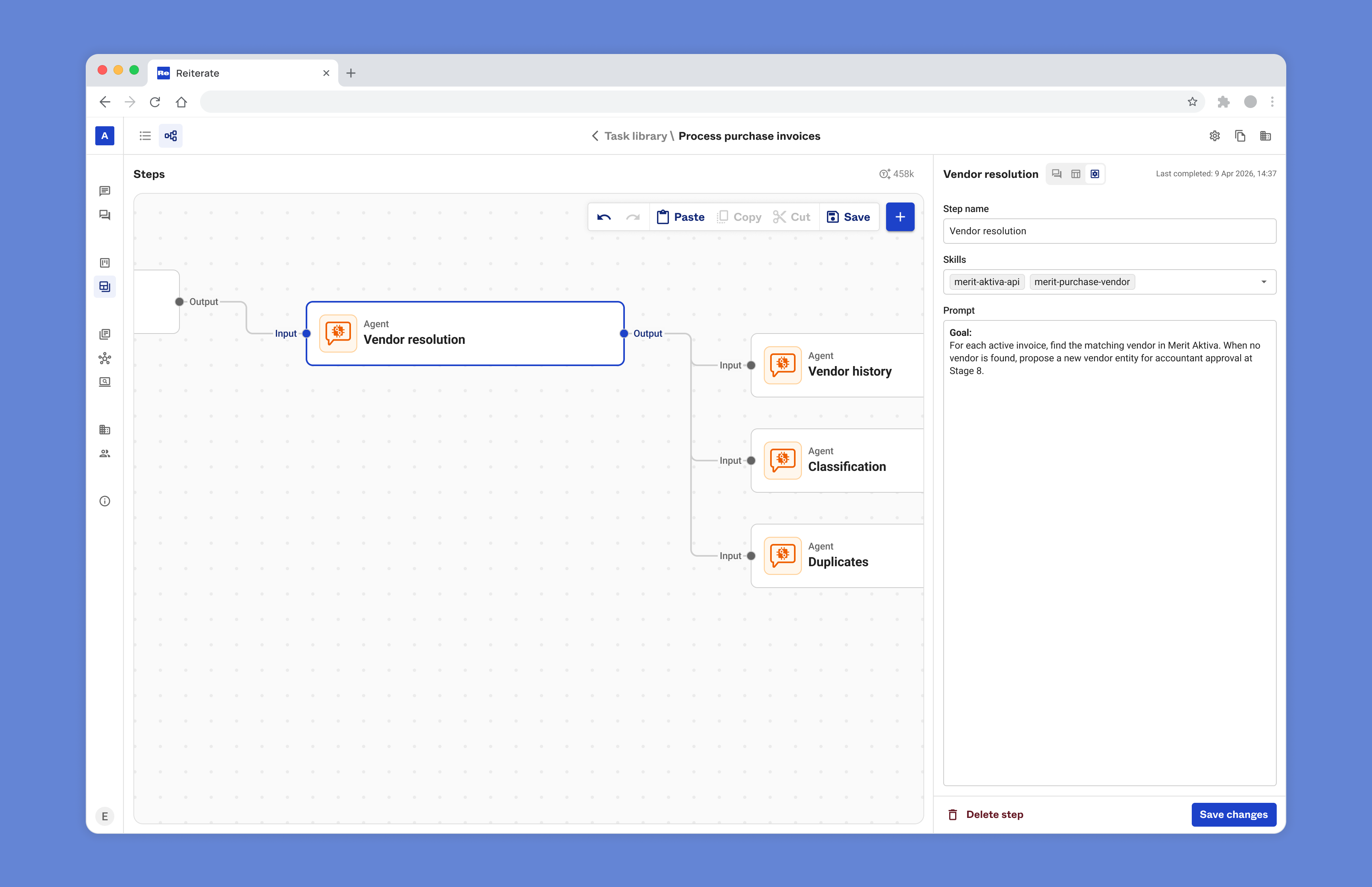Open the messages icon in sidebar
The image size is (1372, 887).
[104, 191]
